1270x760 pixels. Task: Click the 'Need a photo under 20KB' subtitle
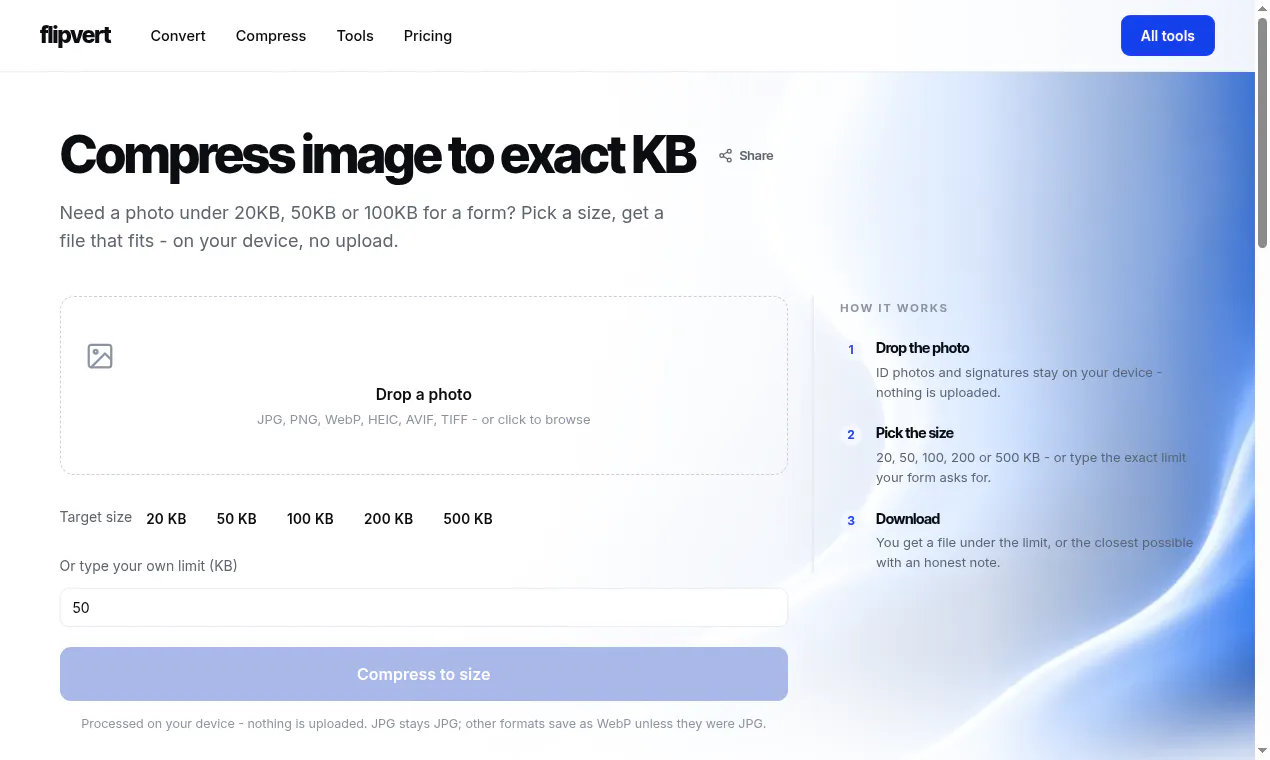click(362, 227)
